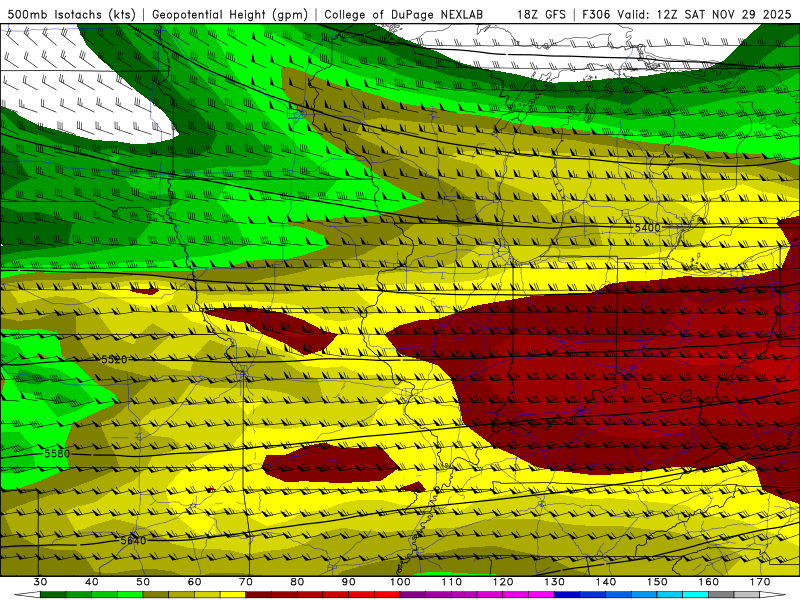This screenshot has height=600, width=800.
Task: Click the dark red swatch right of 70
Action: (x=259, y=595)
